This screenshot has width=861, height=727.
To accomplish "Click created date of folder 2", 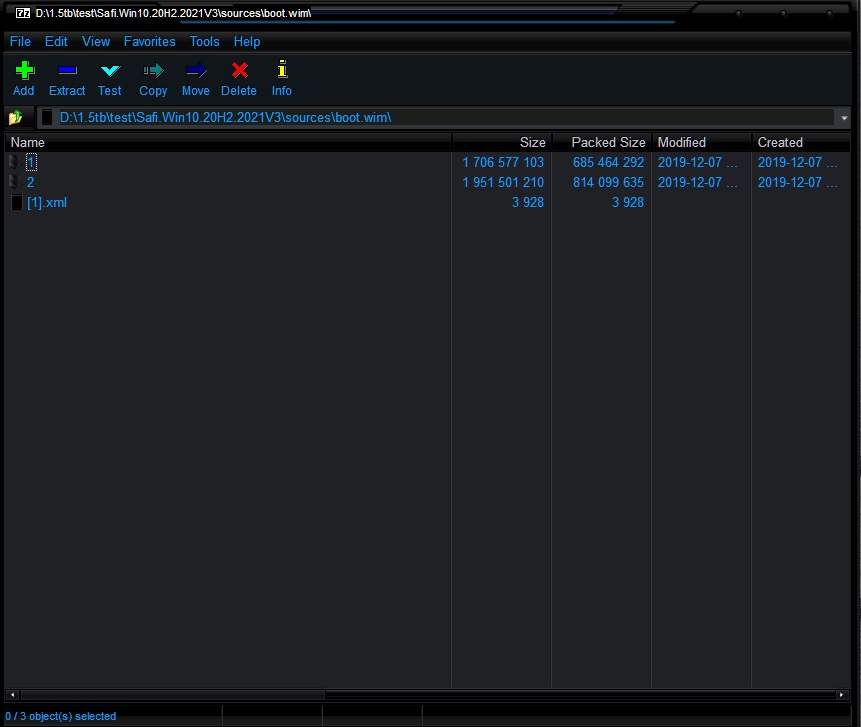I will coord(797,182).
